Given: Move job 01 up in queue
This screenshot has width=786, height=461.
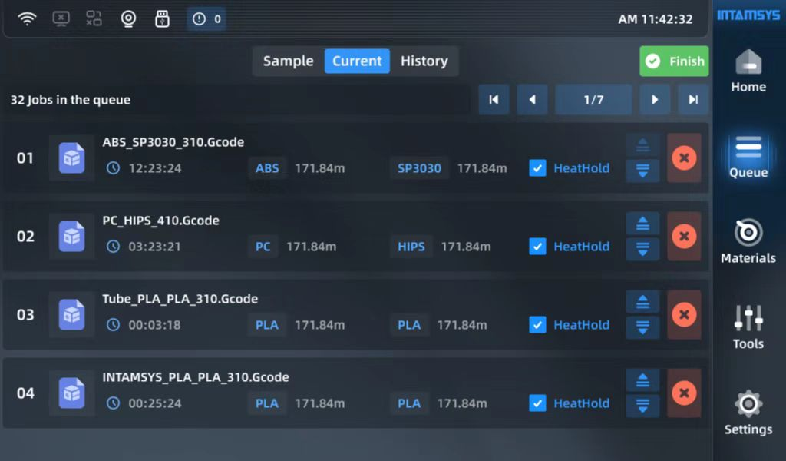Looking at the screenshot, I should click(x=643, y=145).
